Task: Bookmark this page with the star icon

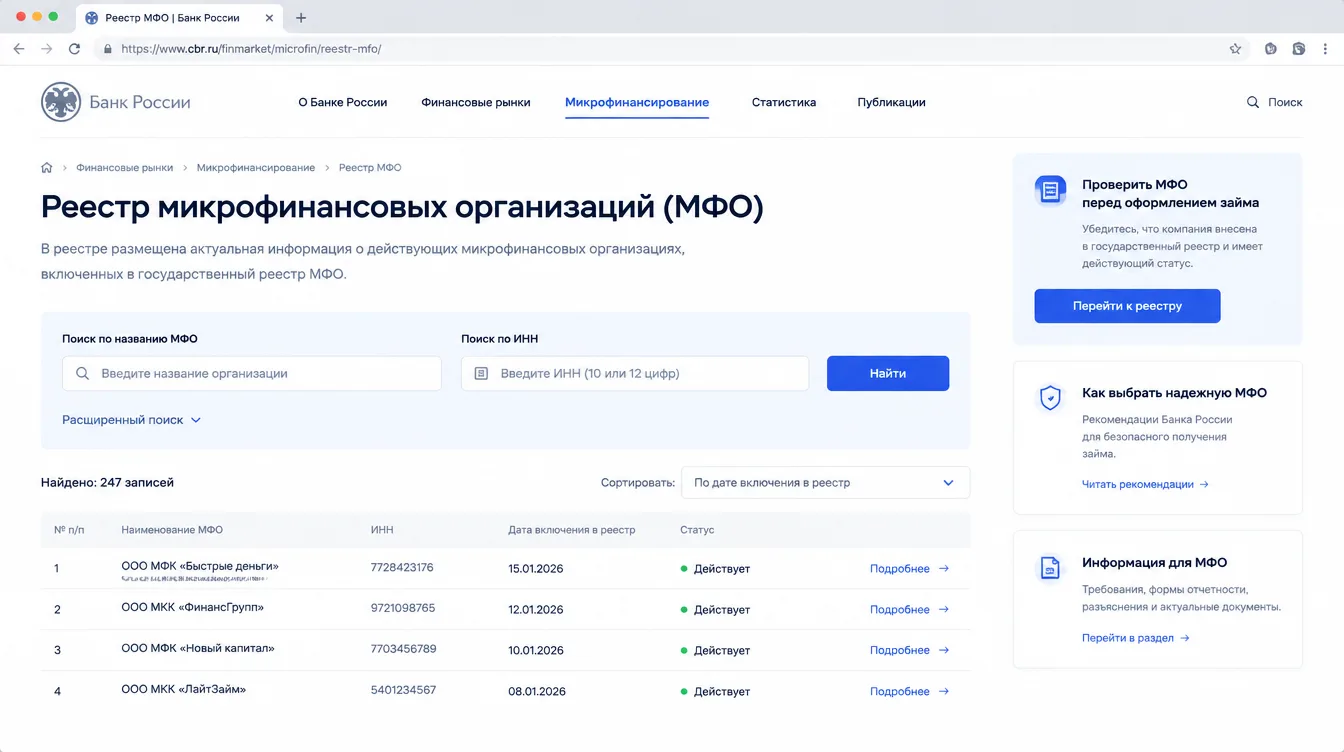Action: tap(1235, 48)
